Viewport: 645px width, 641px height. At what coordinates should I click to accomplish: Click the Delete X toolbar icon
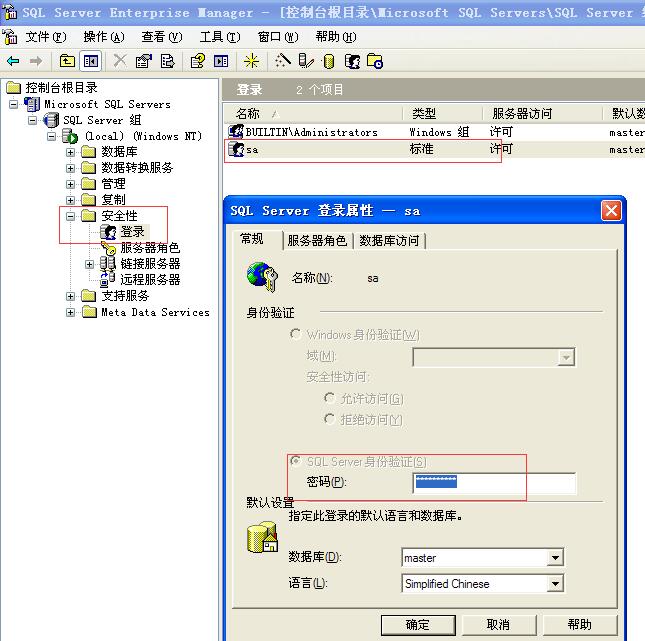tap(120, 61)
